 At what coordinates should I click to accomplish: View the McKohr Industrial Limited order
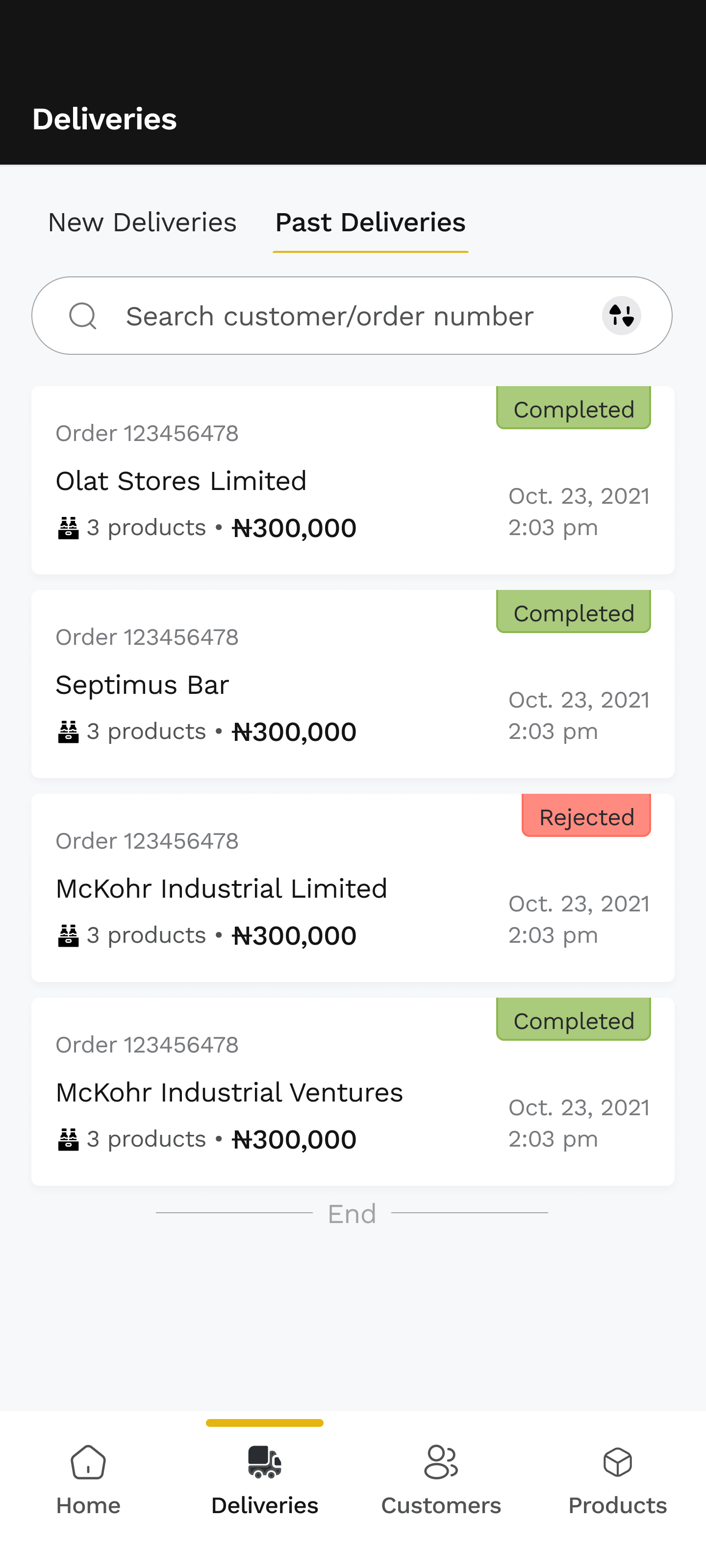[221, 889]
